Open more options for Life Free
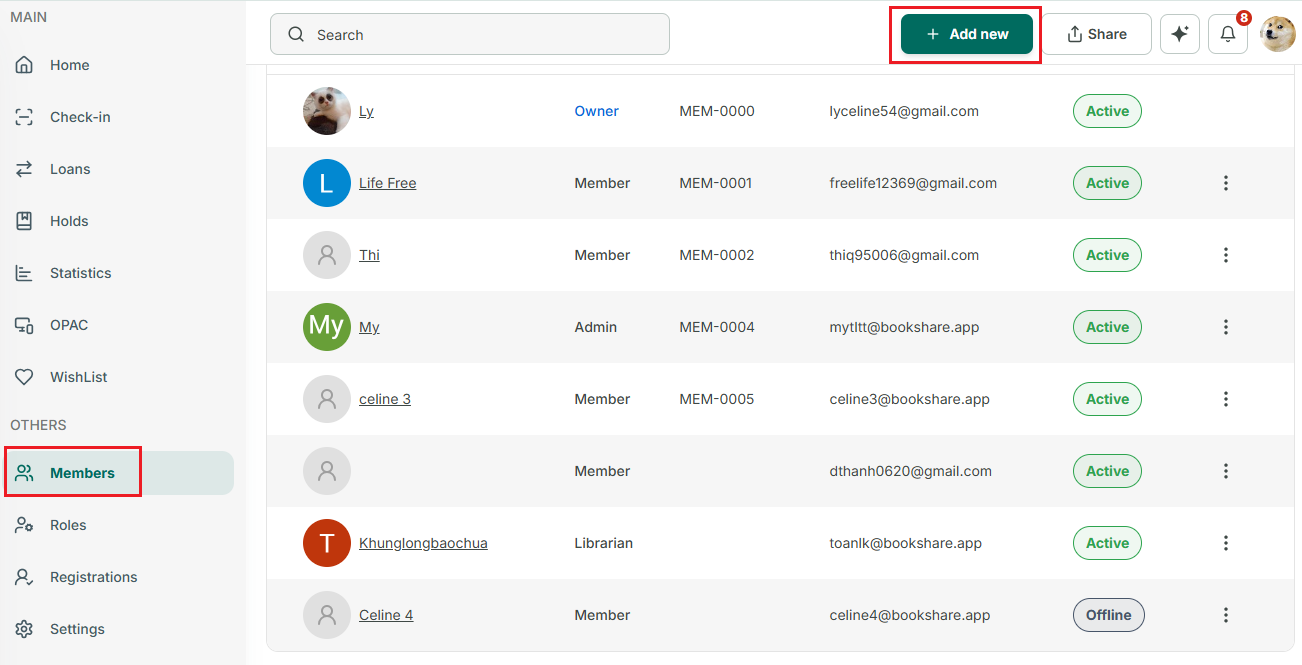 [x=1226, y=183]
